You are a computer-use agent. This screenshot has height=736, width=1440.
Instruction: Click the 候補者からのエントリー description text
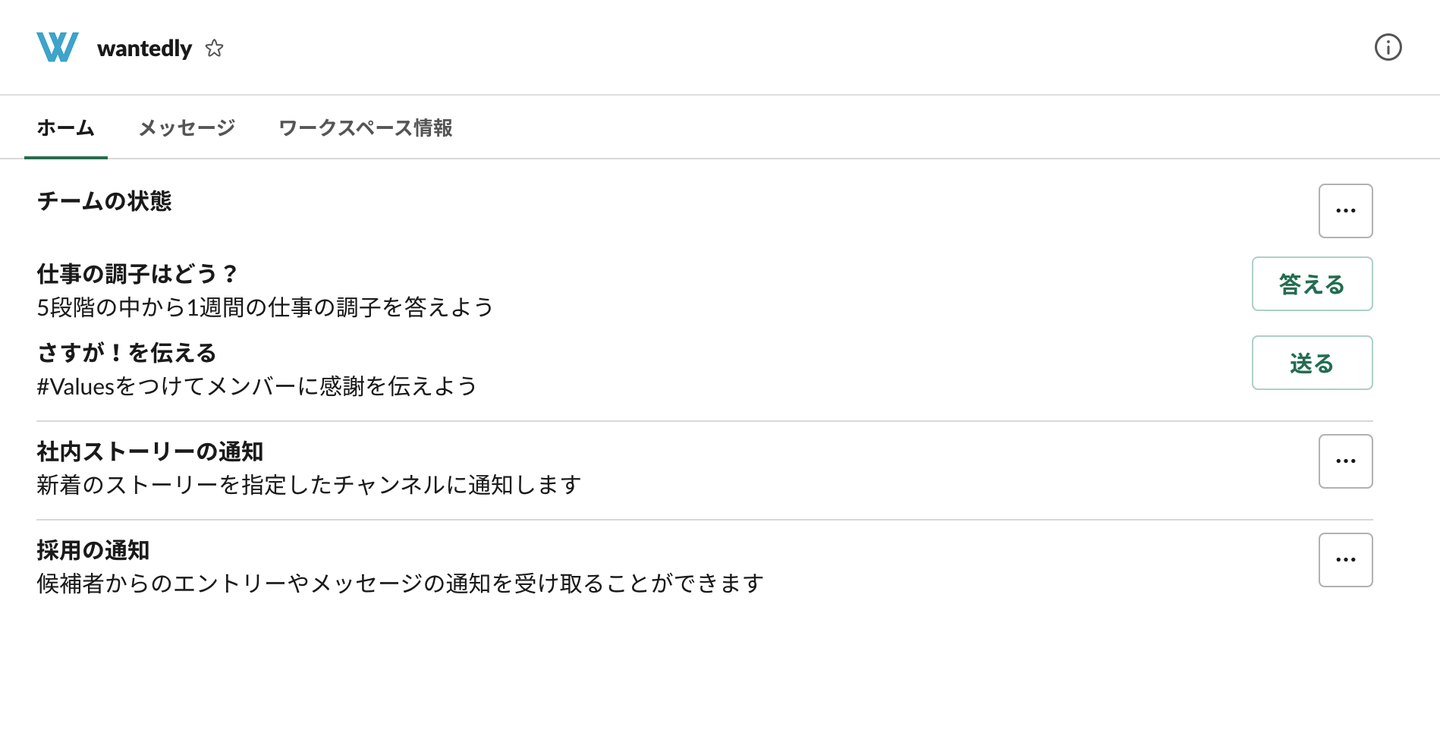[x=400, y=583]
